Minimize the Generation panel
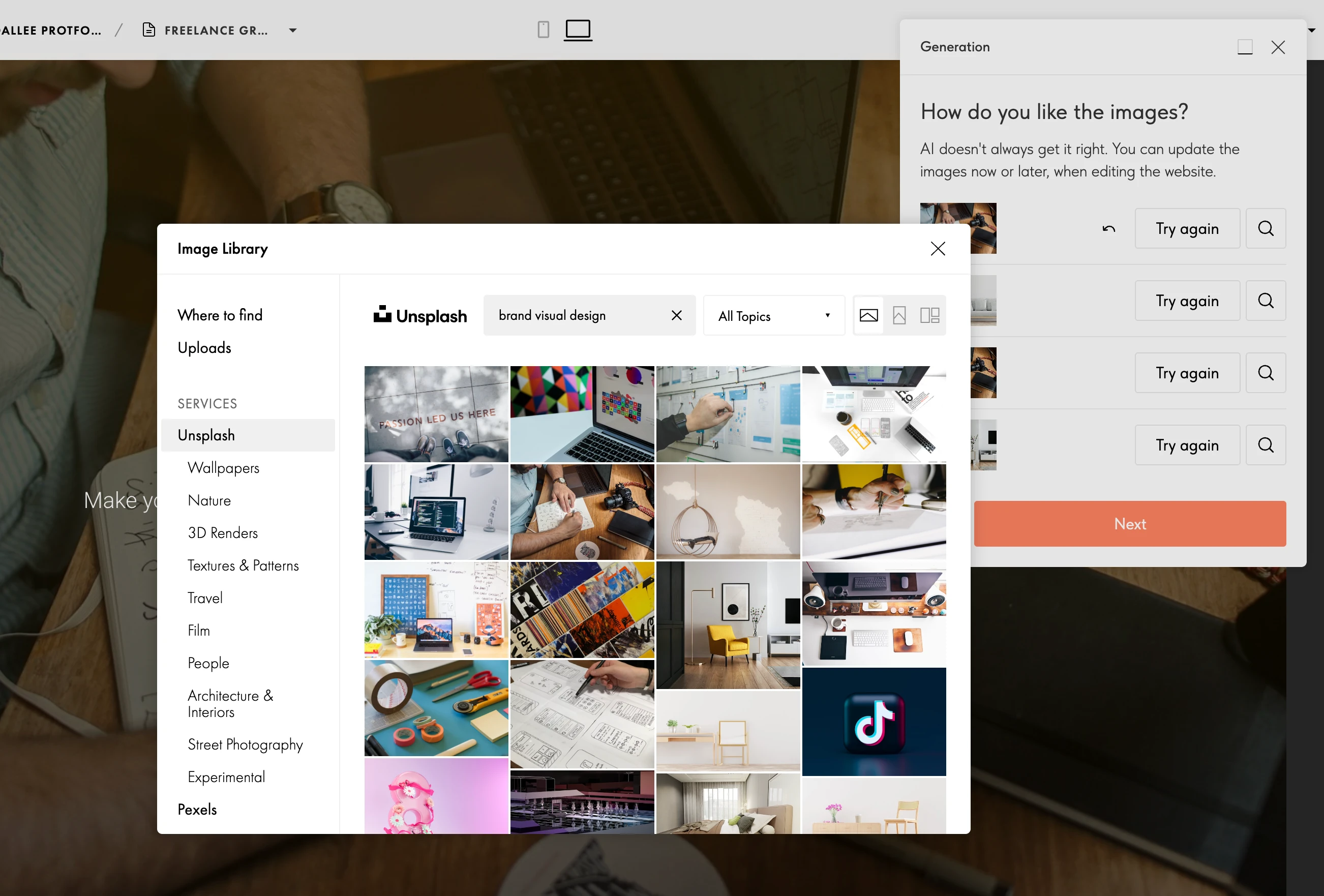1324x896 pixels. point(1245,47)
